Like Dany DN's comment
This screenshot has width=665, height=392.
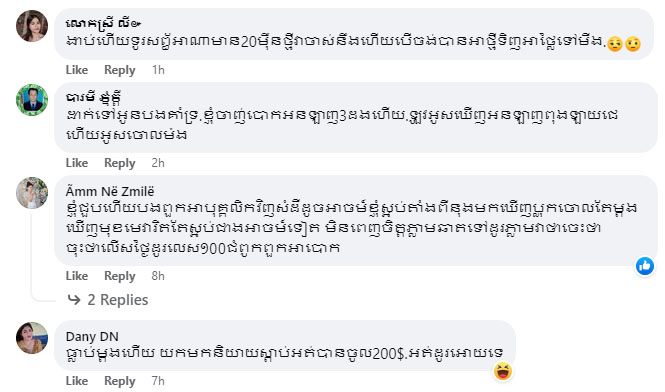(77, 381)
